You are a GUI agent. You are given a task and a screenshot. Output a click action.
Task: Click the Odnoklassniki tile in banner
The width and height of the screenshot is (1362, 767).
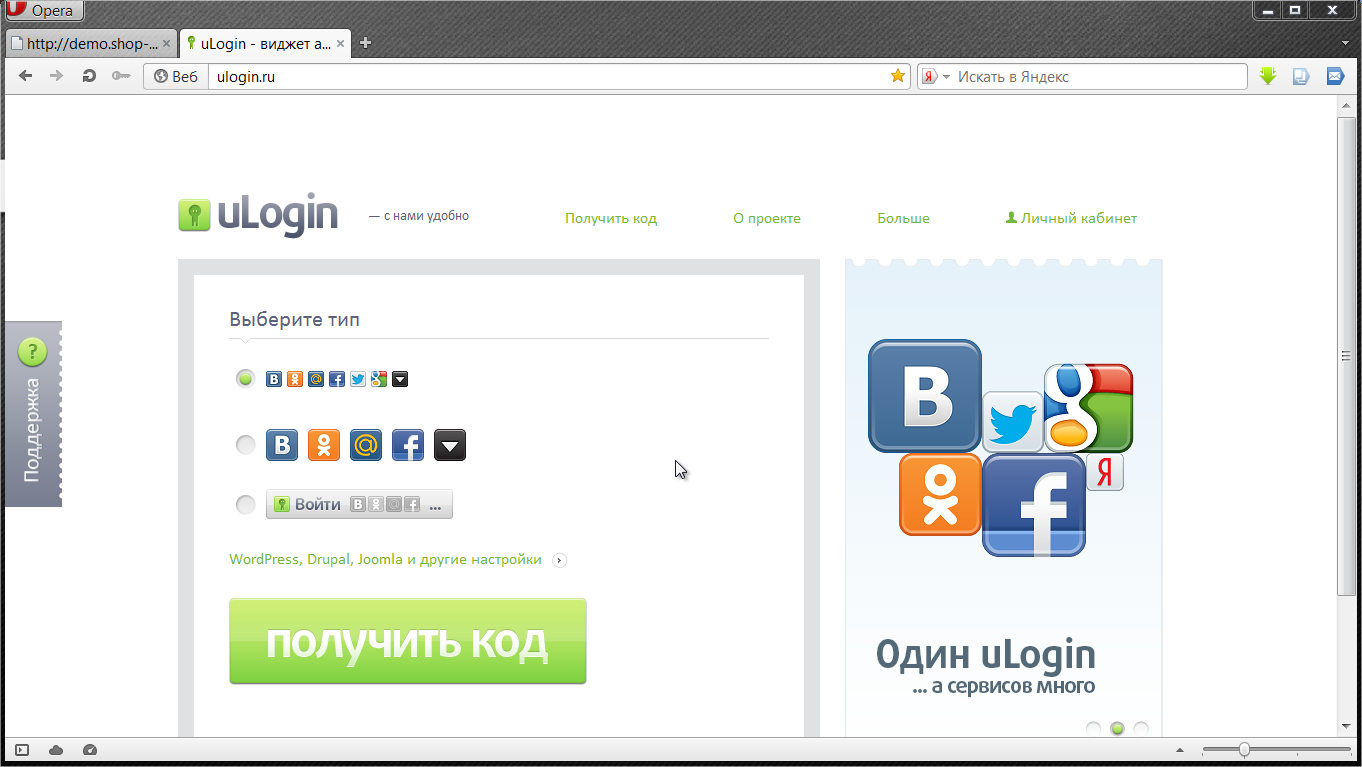coord(940,494)
